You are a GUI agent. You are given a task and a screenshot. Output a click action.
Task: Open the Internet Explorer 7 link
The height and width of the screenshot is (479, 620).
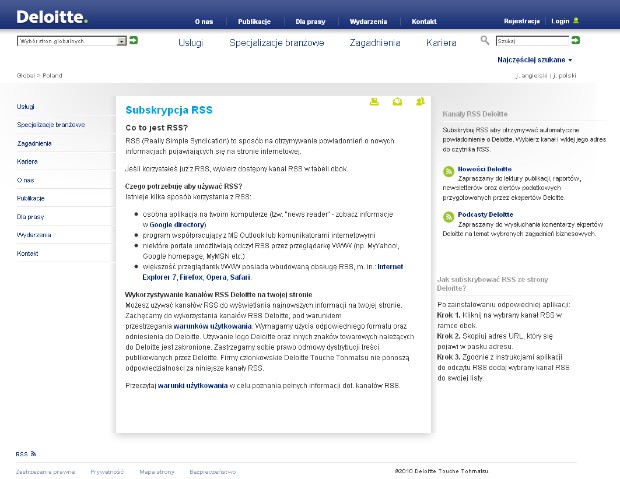pyautogui.click(x=273, y=272)
